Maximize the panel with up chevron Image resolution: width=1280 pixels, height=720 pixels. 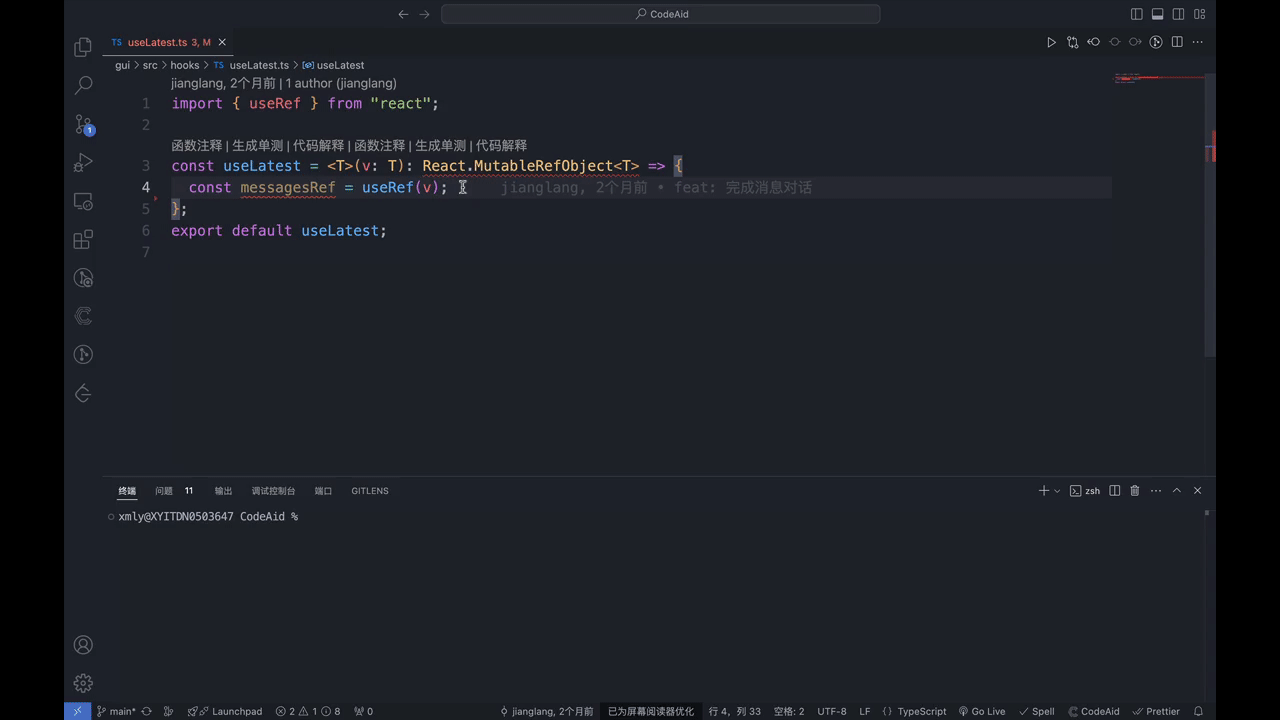coord(1177,491)
